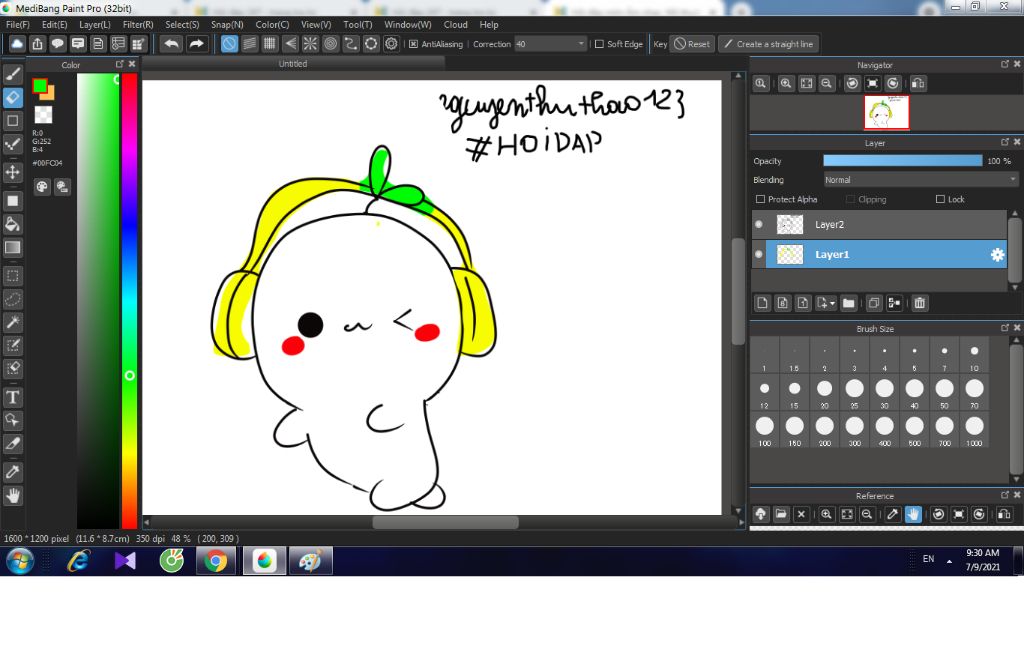This screenshot has height=661, width=1024.
Task: Click Create a straight line button
Action: click(769, 44)
